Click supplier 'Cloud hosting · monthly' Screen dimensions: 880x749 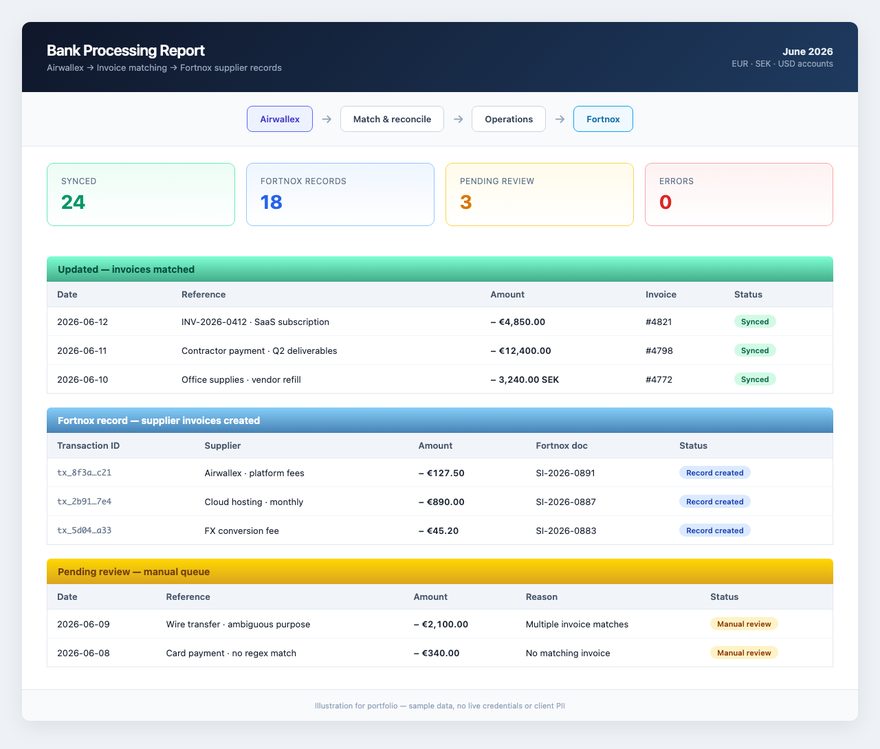pos(254,502)
